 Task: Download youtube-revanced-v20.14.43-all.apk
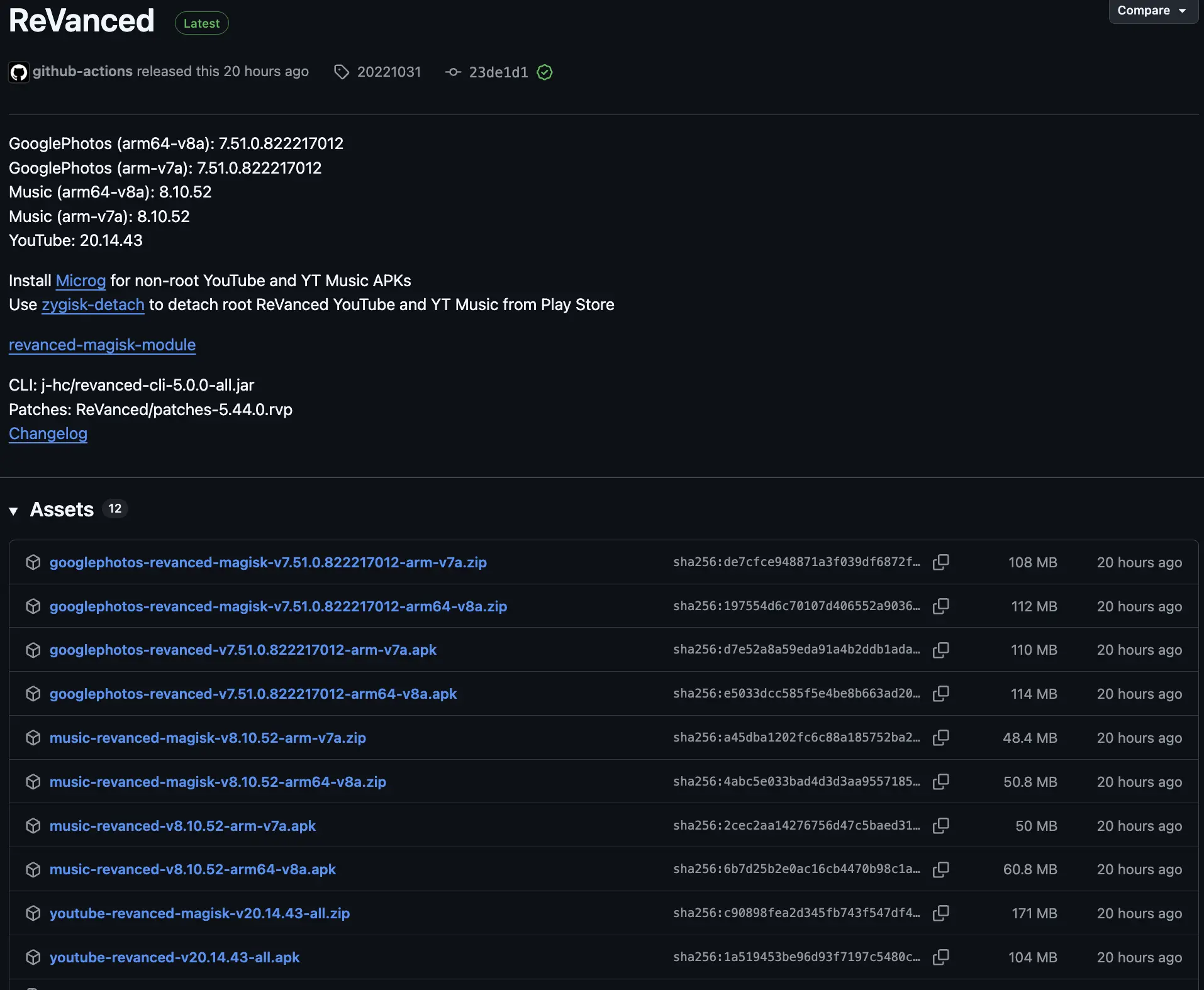coord(174,957)
